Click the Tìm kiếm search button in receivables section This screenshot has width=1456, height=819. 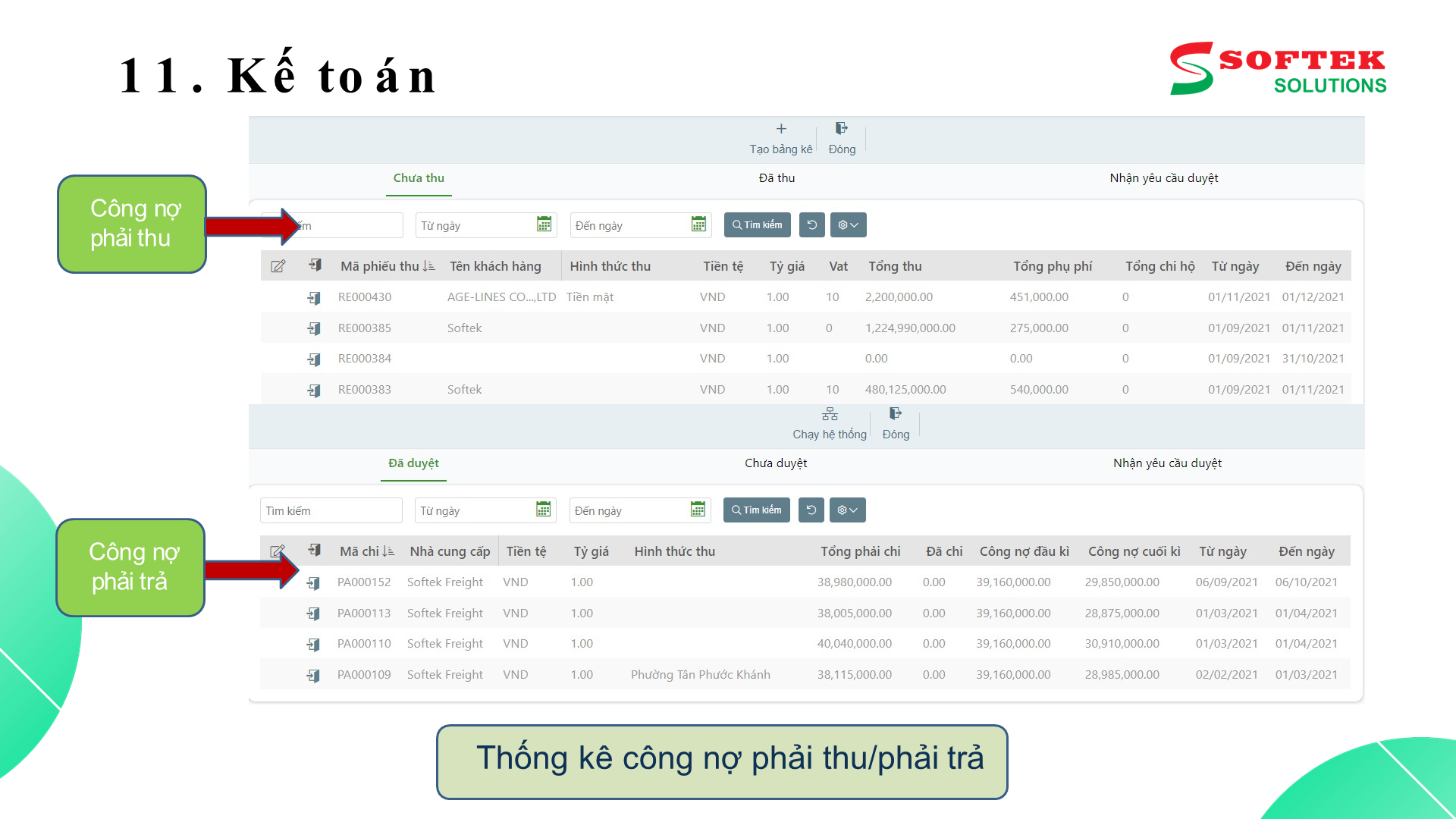(757, 224)
